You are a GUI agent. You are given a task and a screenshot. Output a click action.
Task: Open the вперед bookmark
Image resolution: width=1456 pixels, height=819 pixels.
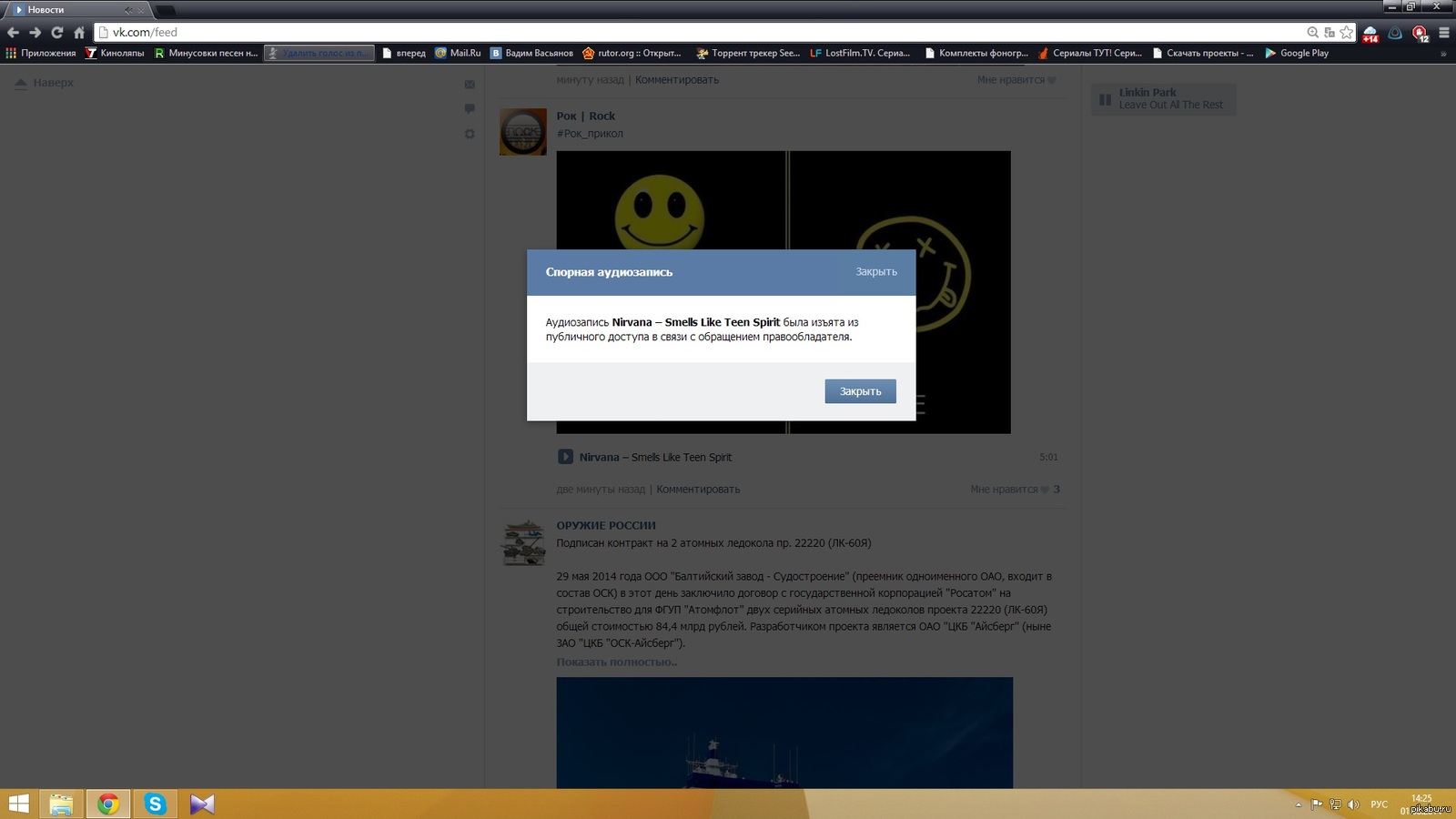[x=404, y=54]
